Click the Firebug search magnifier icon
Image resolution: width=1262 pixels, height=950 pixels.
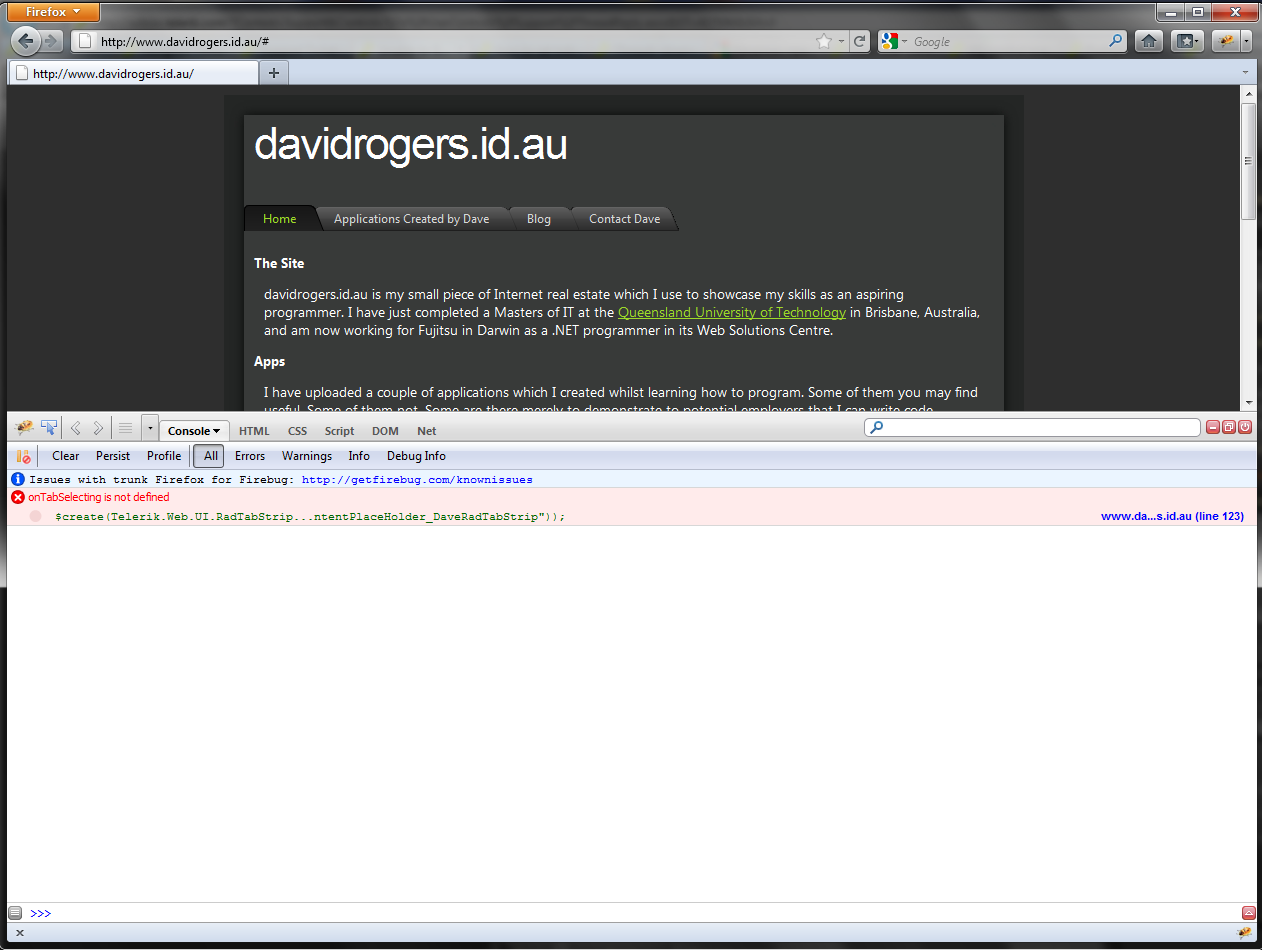877,428
